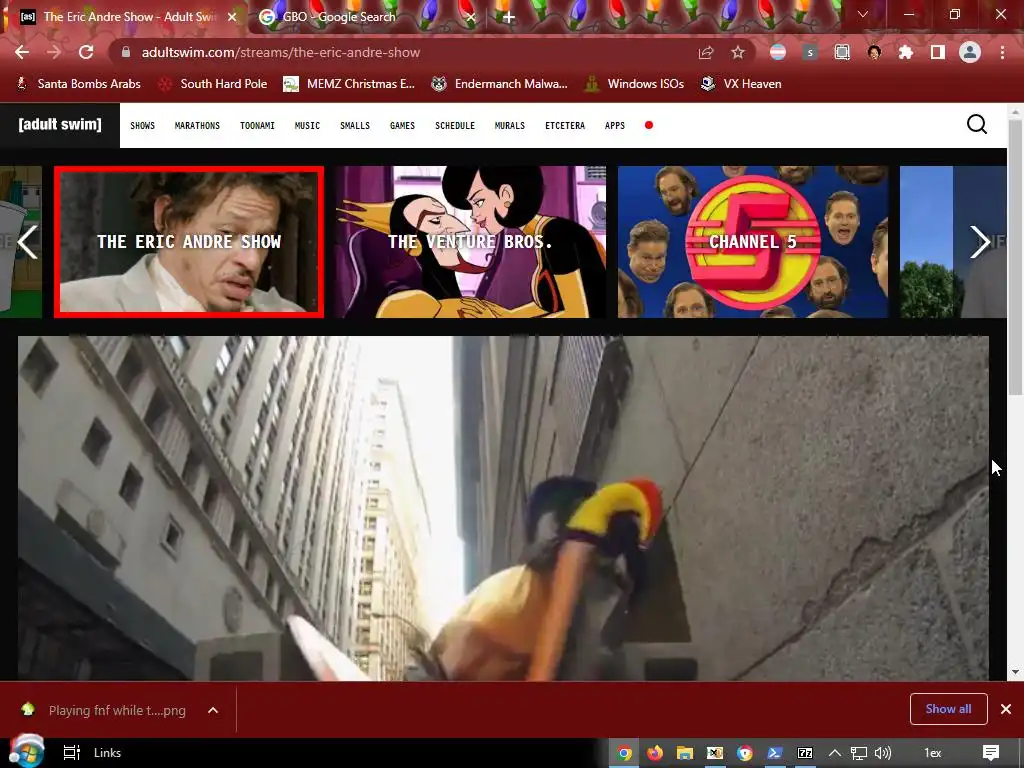Open MEMZ Christmas bookmark
1024x768 pixels.
[x=349, y=84]
